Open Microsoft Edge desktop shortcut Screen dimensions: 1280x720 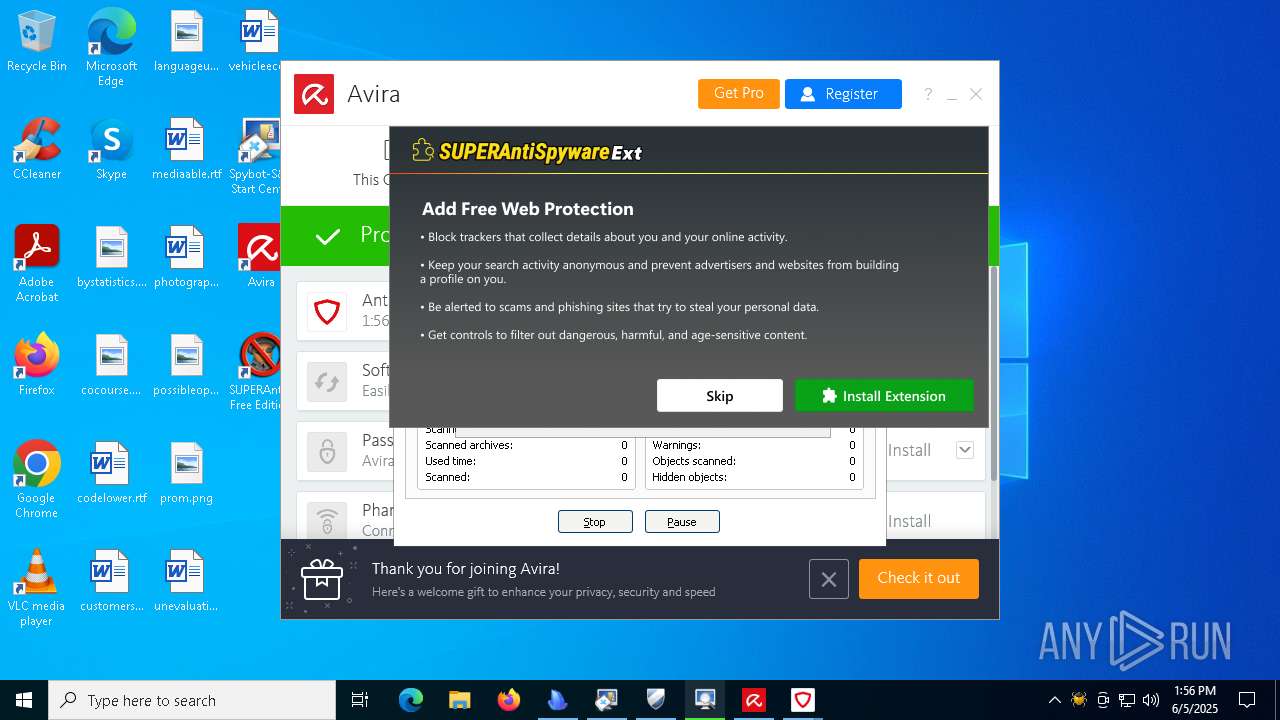pyautogui.click(x=111, y=48)
